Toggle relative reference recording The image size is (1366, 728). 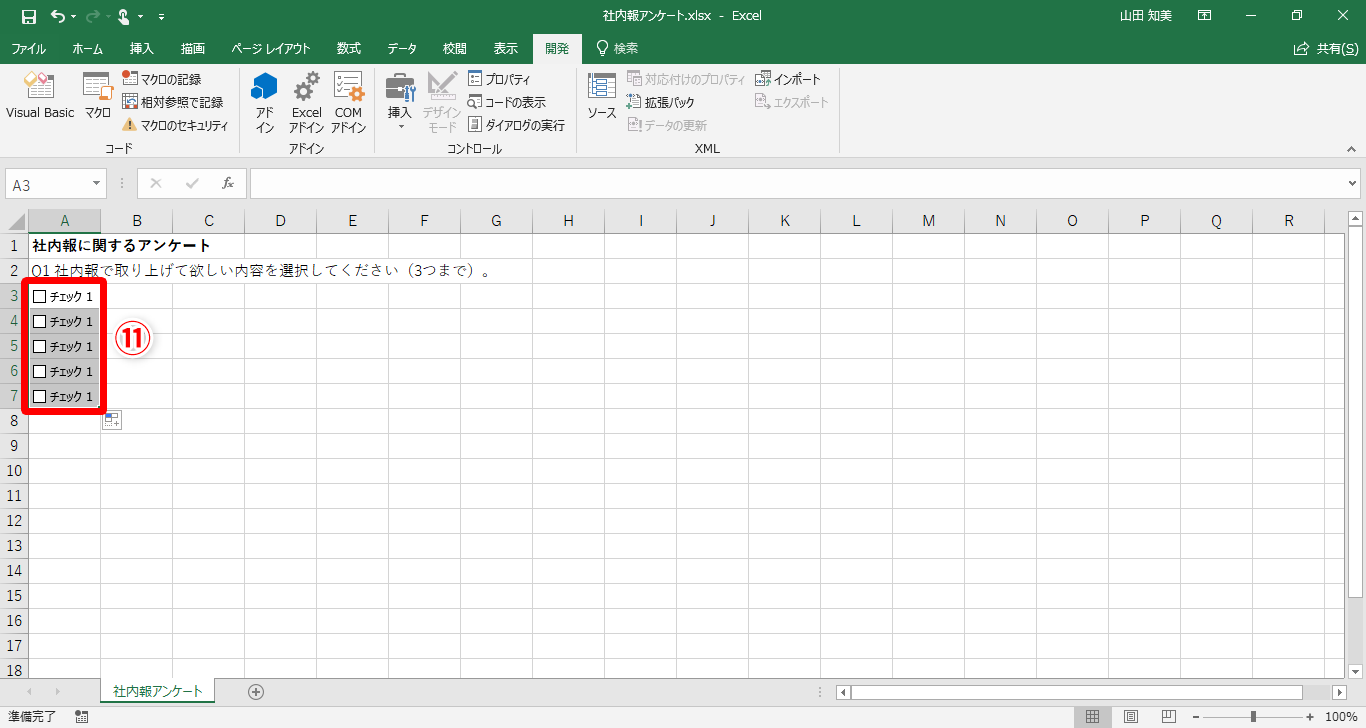172,102
